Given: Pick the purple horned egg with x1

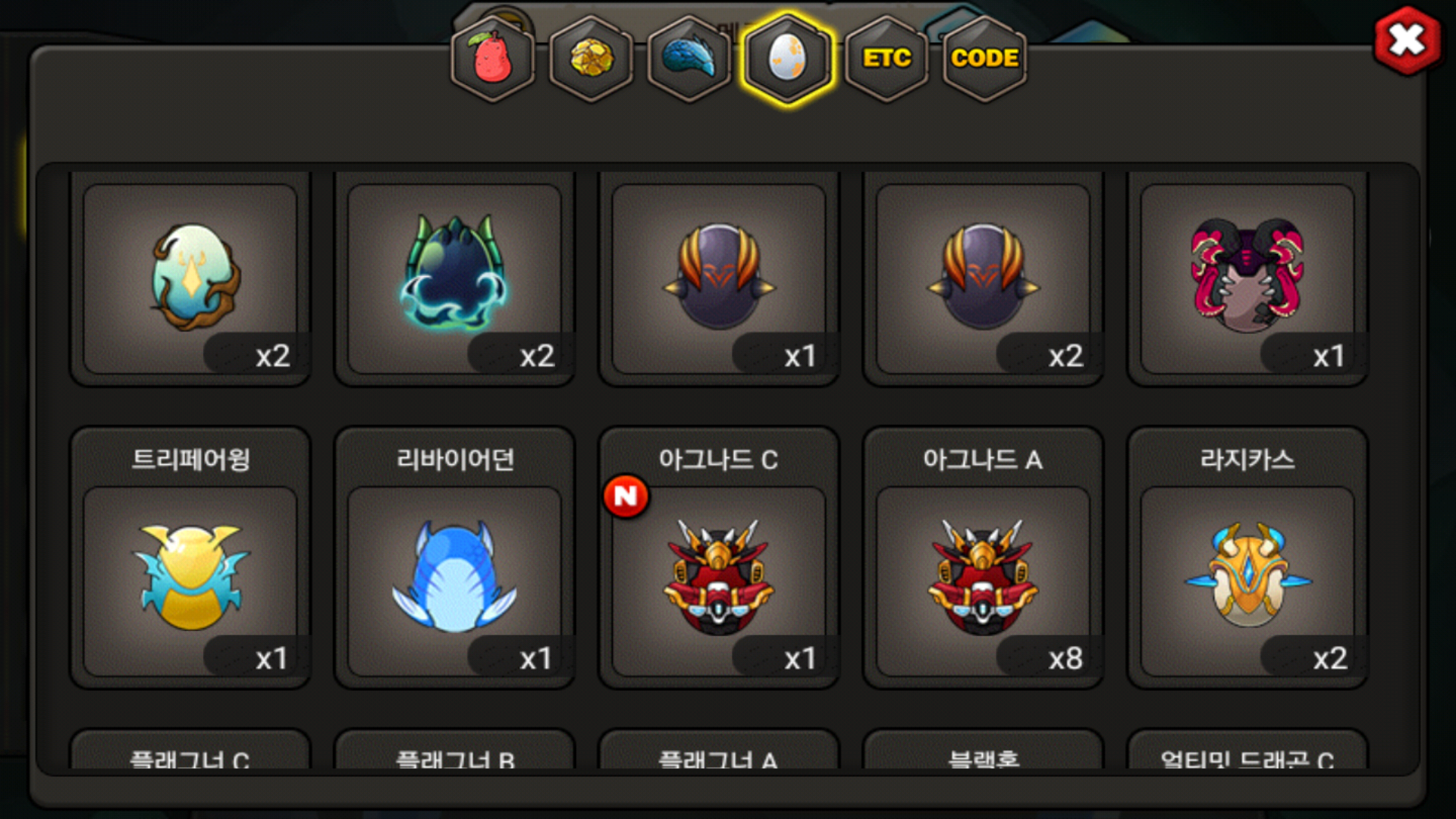Looking at the screenshot, I should [719, 278].
